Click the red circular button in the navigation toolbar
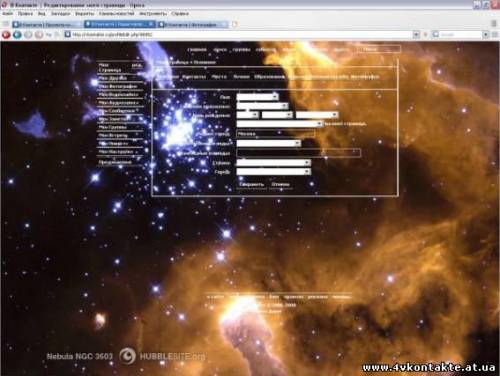Screen dimensions: 500x376 pos(6,35)
